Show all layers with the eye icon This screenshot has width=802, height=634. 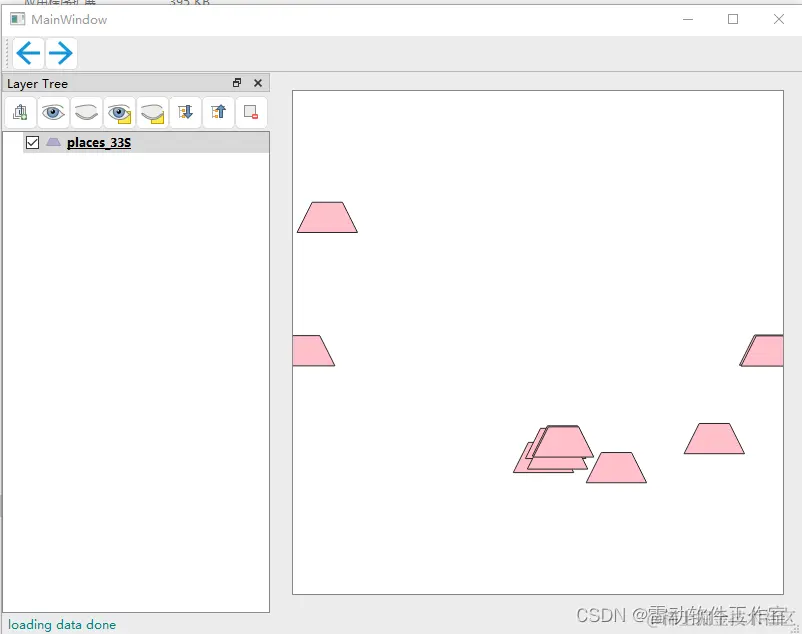[x=53, y=112]
